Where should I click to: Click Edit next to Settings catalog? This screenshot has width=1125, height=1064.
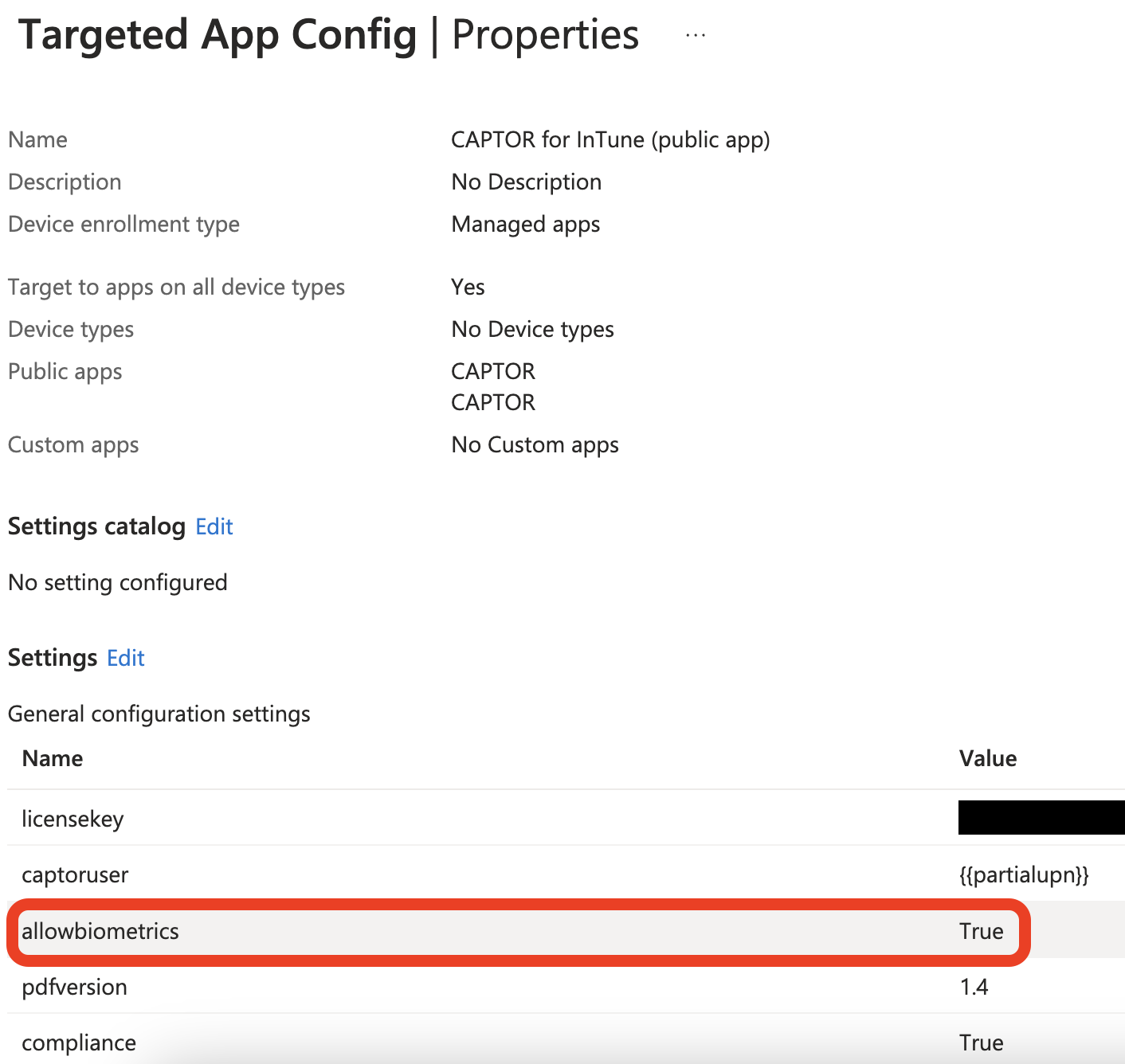(213, 526)
